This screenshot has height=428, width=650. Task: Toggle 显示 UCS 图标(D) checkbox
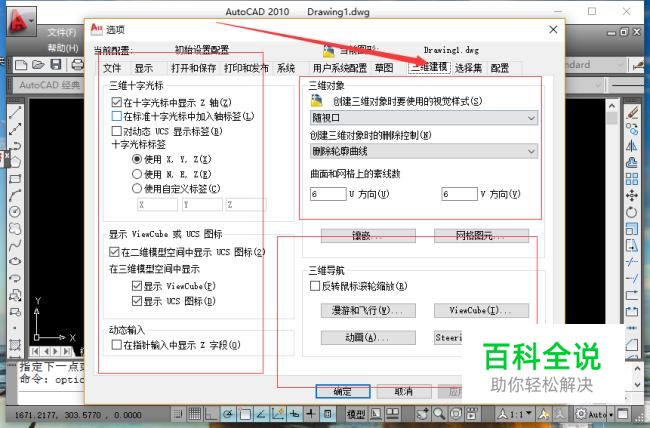click(x=137, y=301)
